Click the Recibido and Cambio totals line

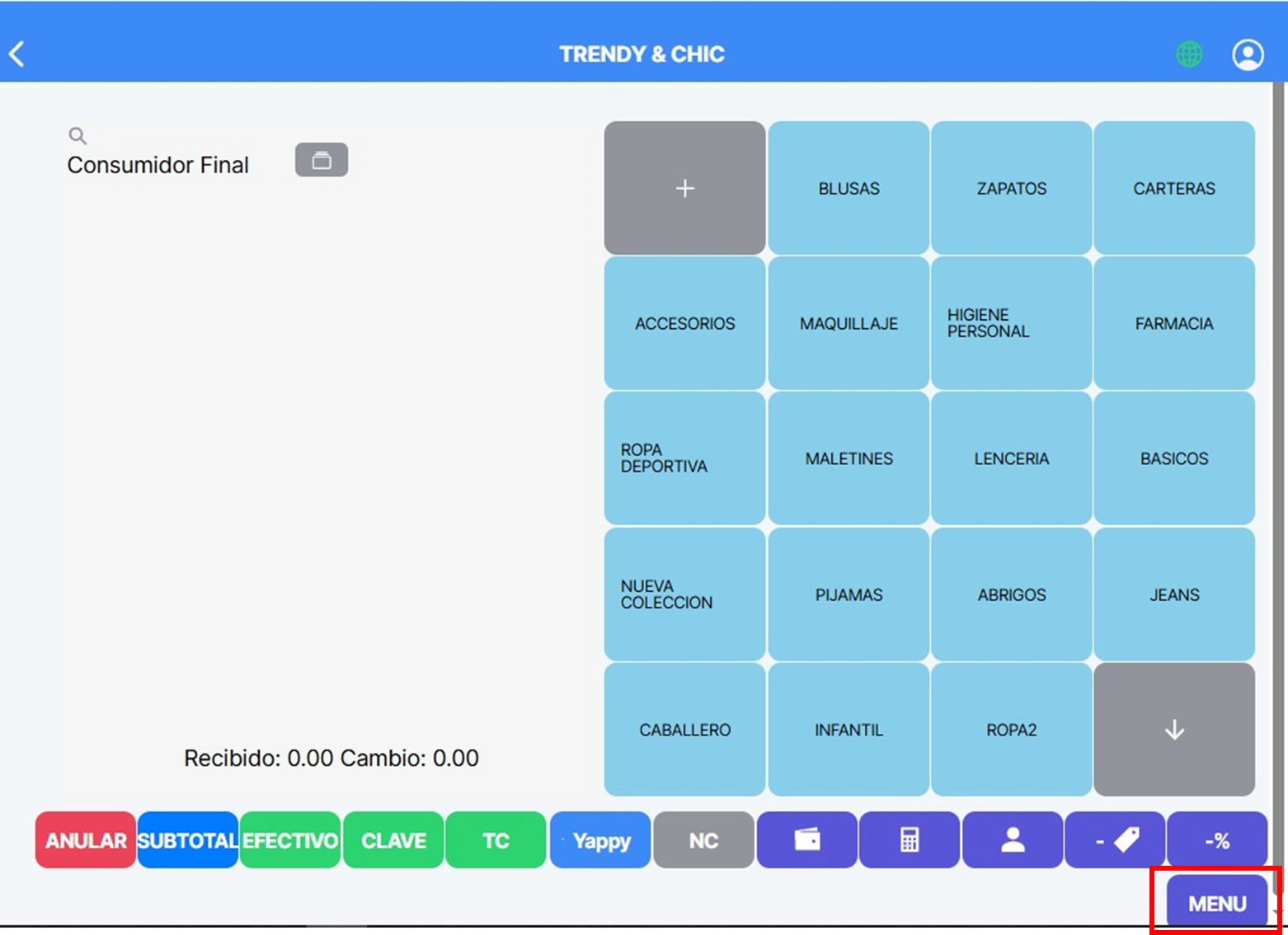click(x=331, y=758)
